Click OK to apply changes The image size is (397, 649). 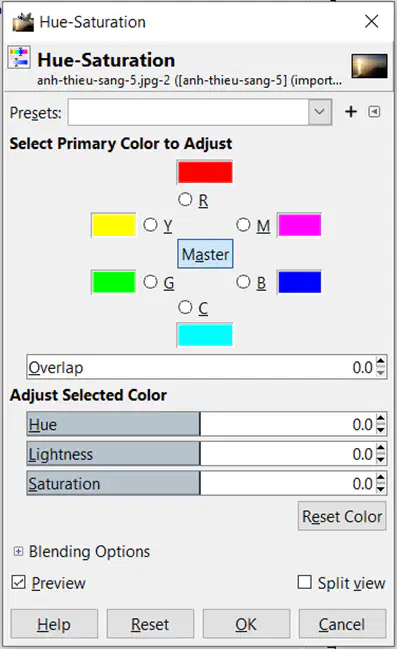pyautogui.click(x=246, y=624)
